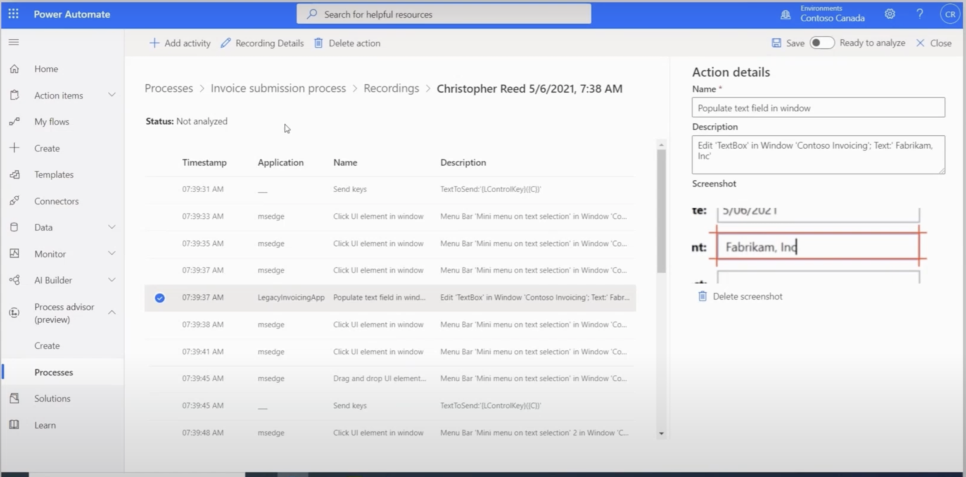Expand the Monitor chevron

click(x=112, y=253)
